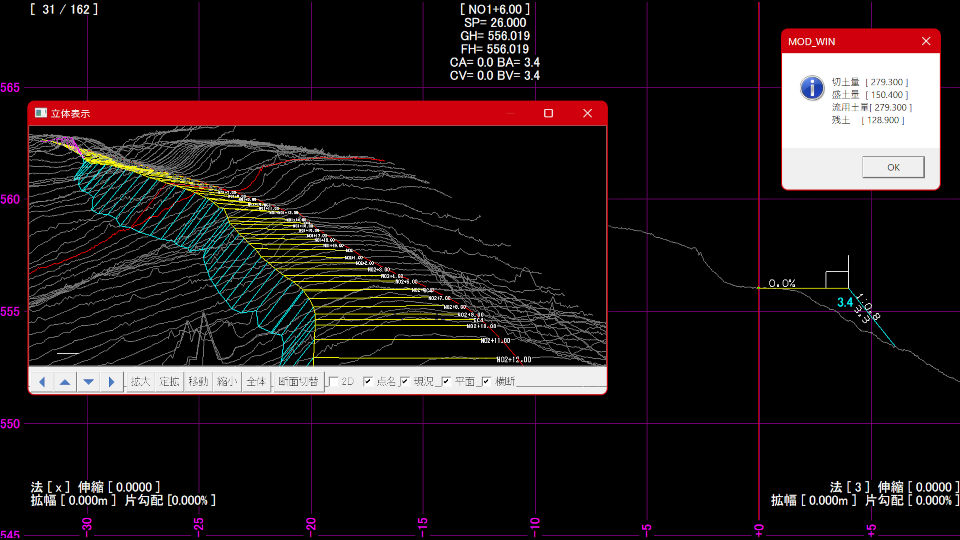The height and width of the screenshot is (540, 960).
Task: Disable the 平面 checkbox
Action: (446, 382)
